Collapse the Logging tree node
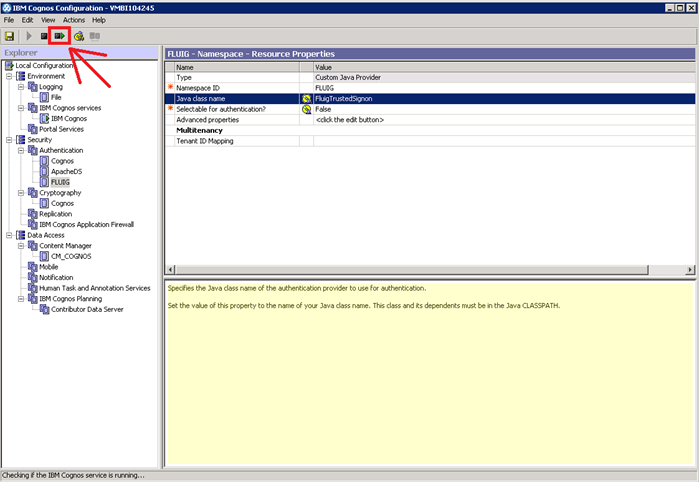The image size is (699, 482). point(21,87)
